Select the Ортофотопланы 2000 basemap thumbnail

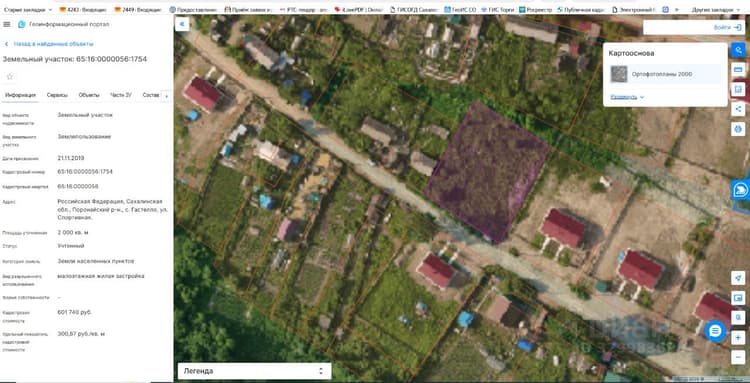619,74
